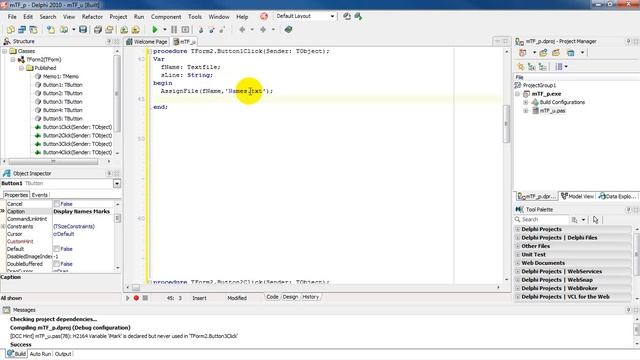Switch to the Data Explorer tab
The width and height of the screenshot is (640, 360).
click(617, 196)
